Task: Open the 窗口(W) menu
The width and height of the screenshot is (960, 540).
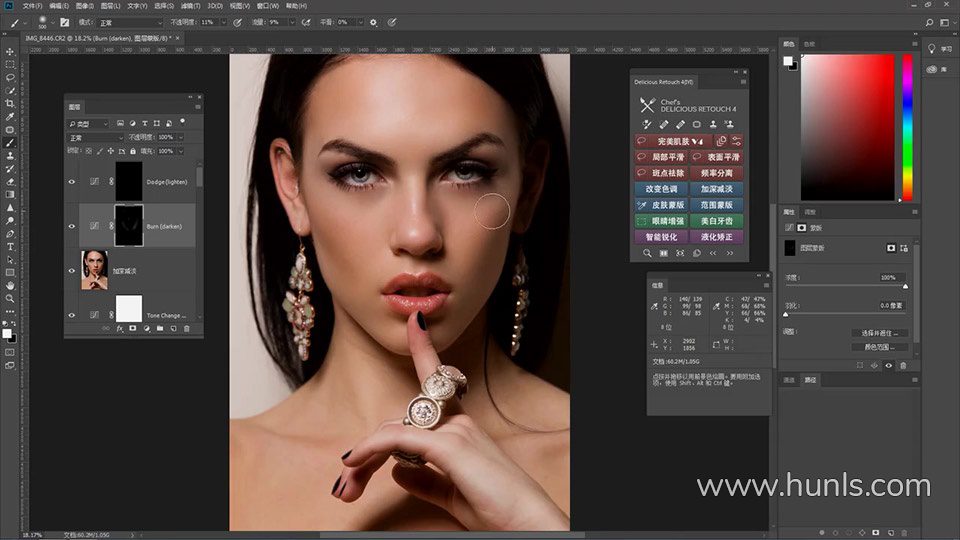Action: 268,6
